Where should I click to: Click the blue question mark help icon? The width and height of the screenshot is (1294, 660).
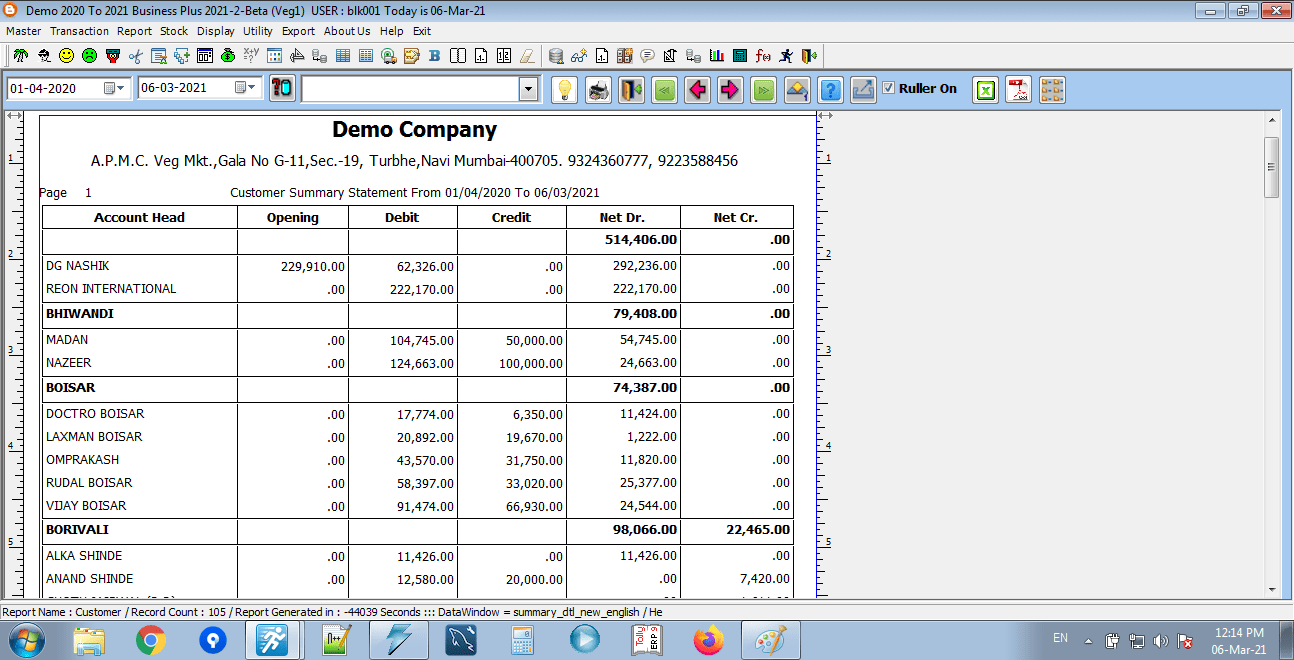830,90
